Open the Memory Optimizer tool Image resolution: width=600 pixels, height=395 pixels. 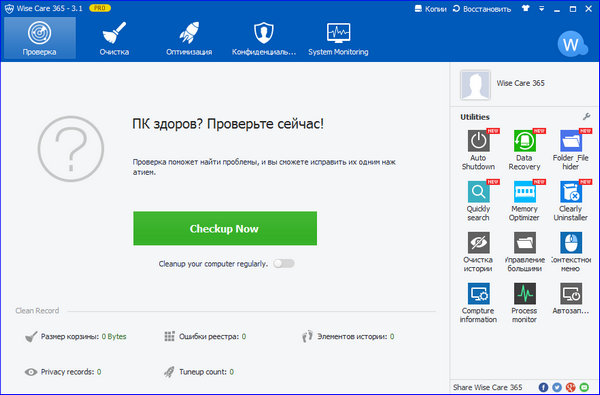(524, 201)
